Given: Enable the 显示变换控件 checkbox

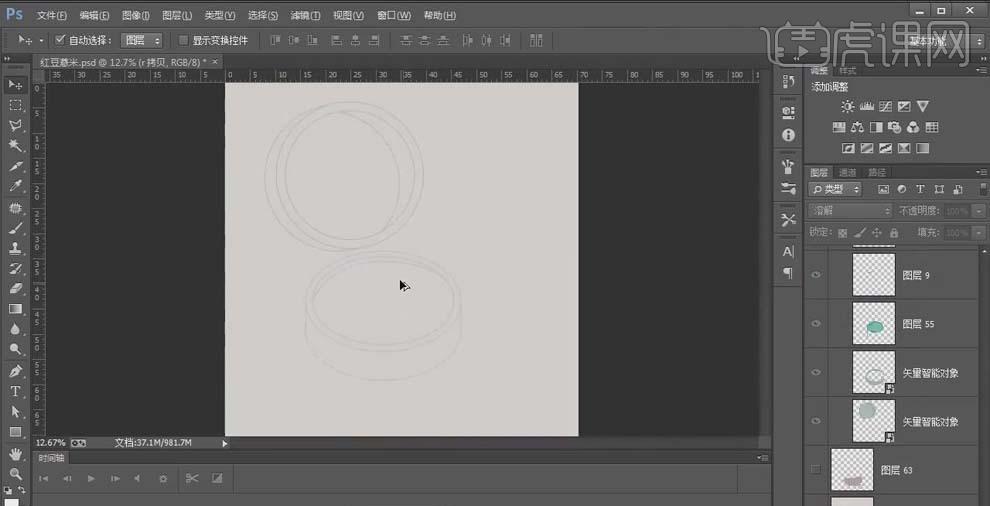Looking at the screenshot, I should coord(183,40).
